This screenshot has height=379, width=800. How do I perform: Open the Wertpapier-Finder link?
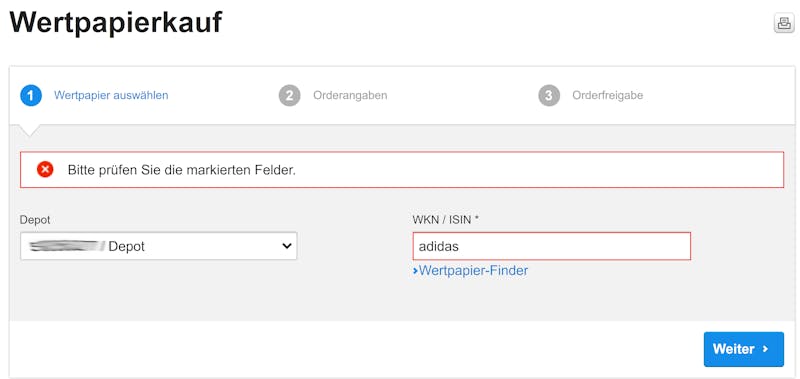click(473, 271)
